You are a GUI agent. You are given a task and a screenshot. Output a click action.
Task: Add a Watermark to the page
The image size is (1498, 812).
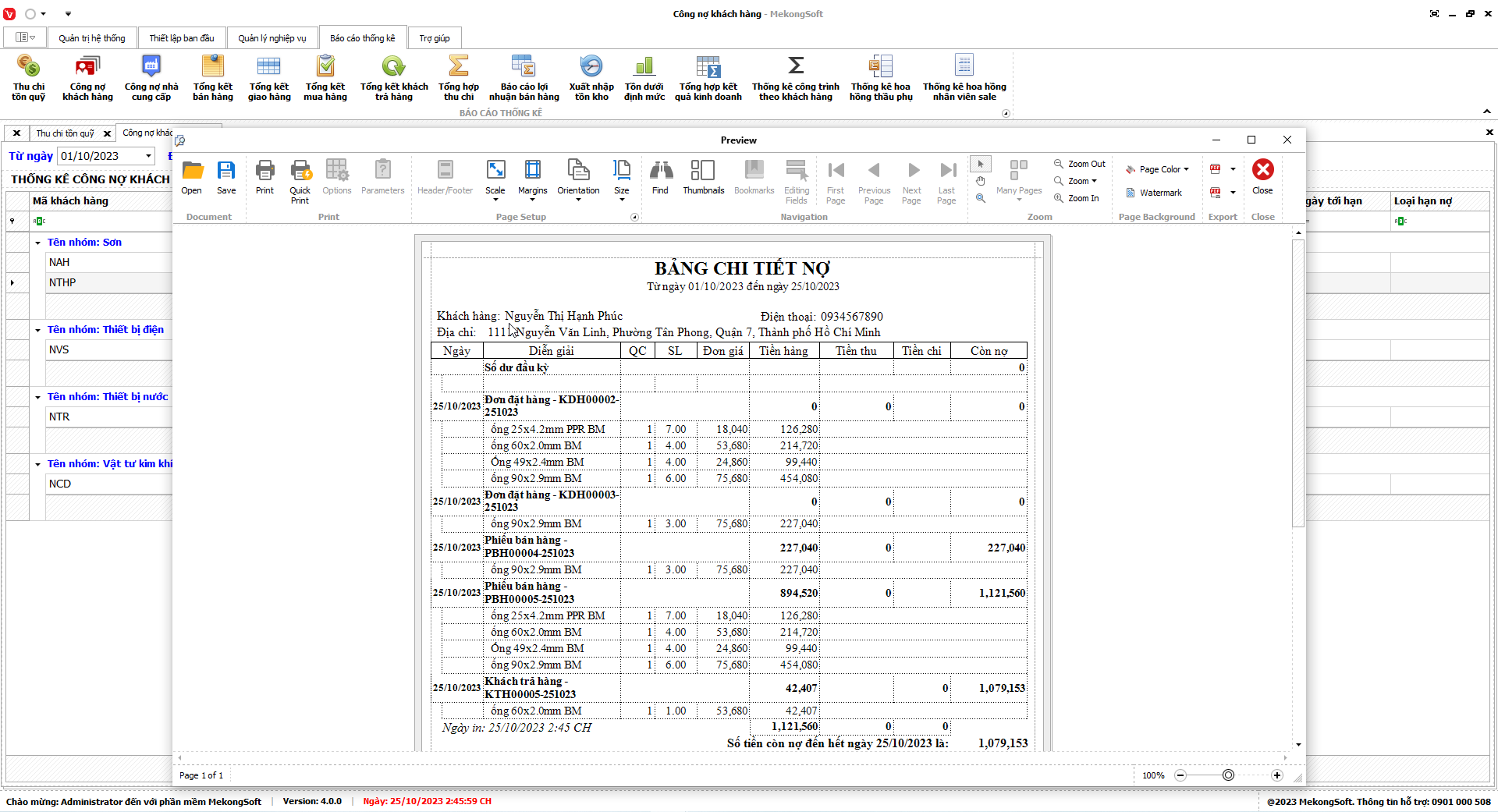(1154, 193)
